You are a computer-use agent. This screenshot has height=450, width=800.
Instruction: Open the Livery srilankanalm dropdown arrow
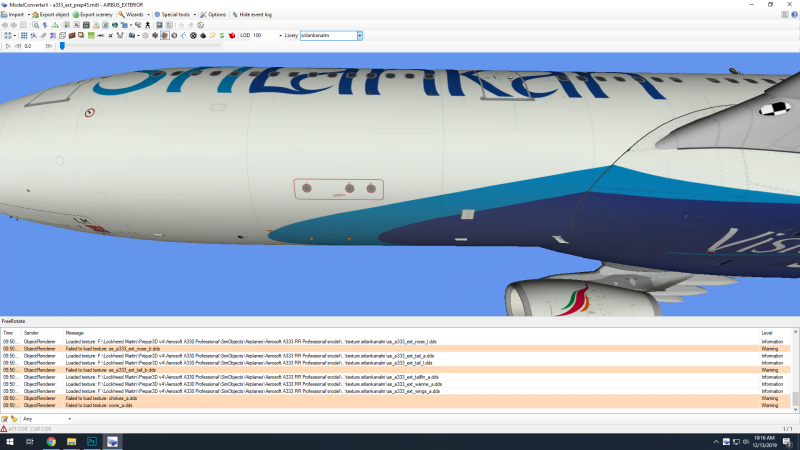coord(360,36)
